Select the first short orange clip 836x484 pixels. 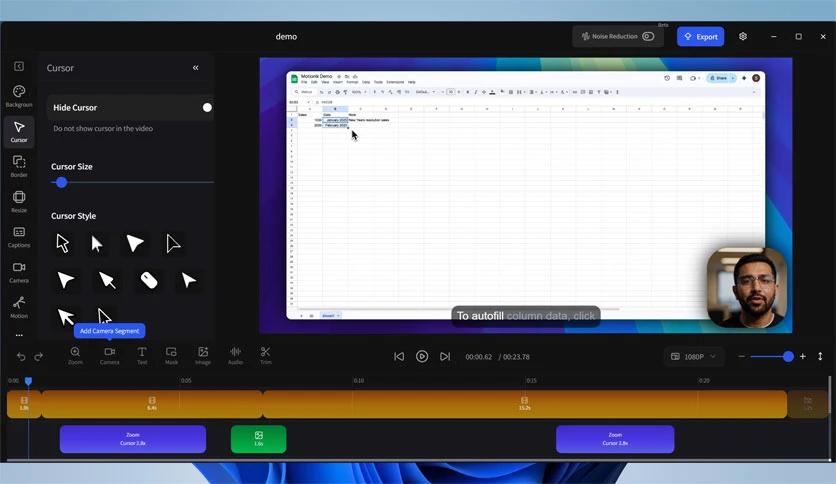[x=24, y=404]
